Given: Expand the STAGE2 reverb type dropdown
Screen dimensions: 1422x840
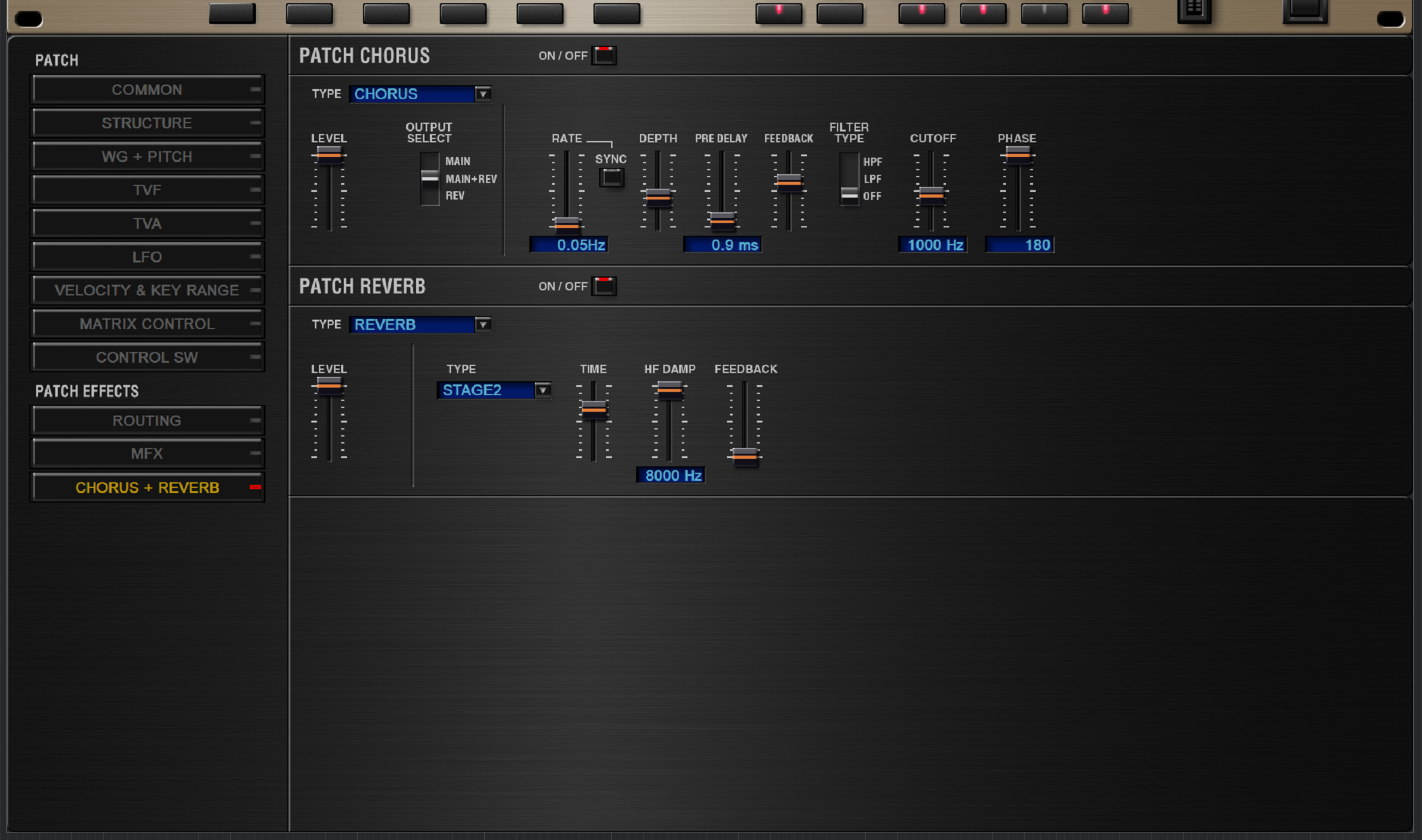Looking at the screenshot, I should coord(543,390).
